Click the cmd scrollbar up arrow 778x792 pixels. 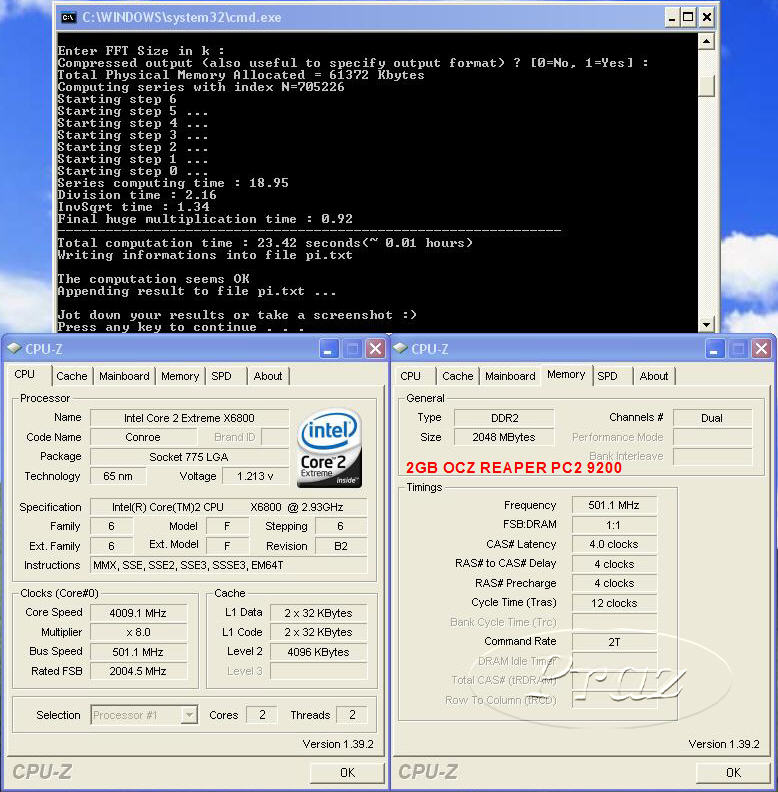point(706,41)
